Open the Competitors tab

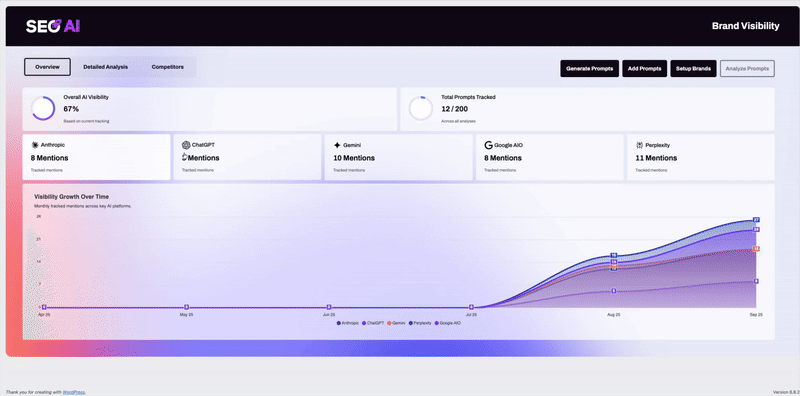coord(167,67)
